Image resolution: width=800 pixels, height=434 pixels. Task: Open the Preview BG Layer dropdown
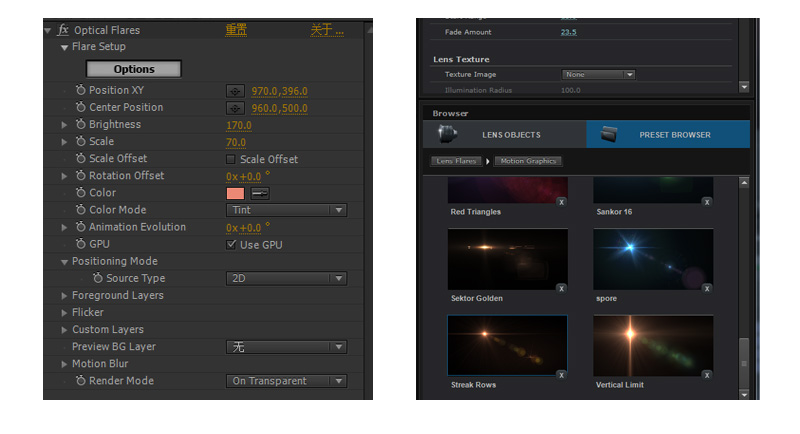tap(286, 347)
